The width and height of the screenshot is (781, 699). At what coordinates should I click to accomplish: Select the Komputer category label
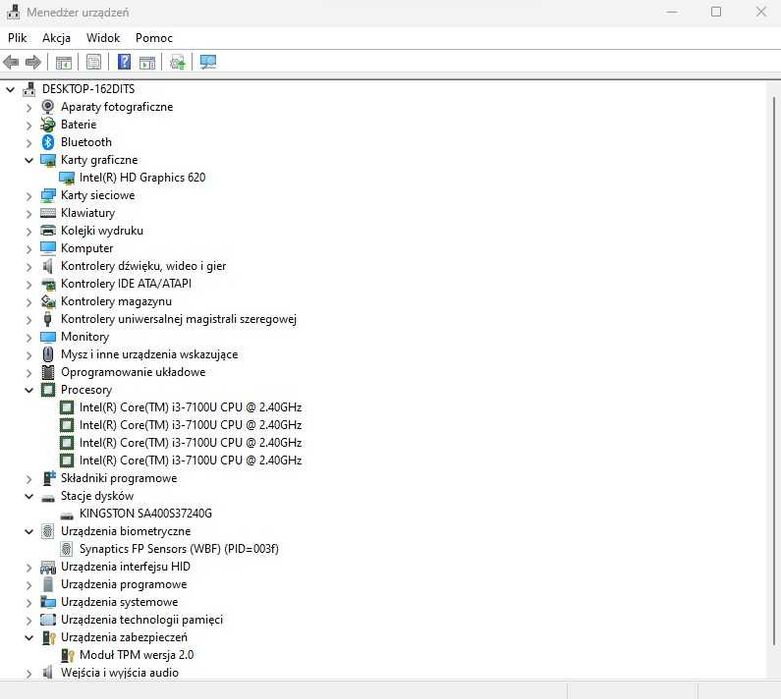point(87,248)
